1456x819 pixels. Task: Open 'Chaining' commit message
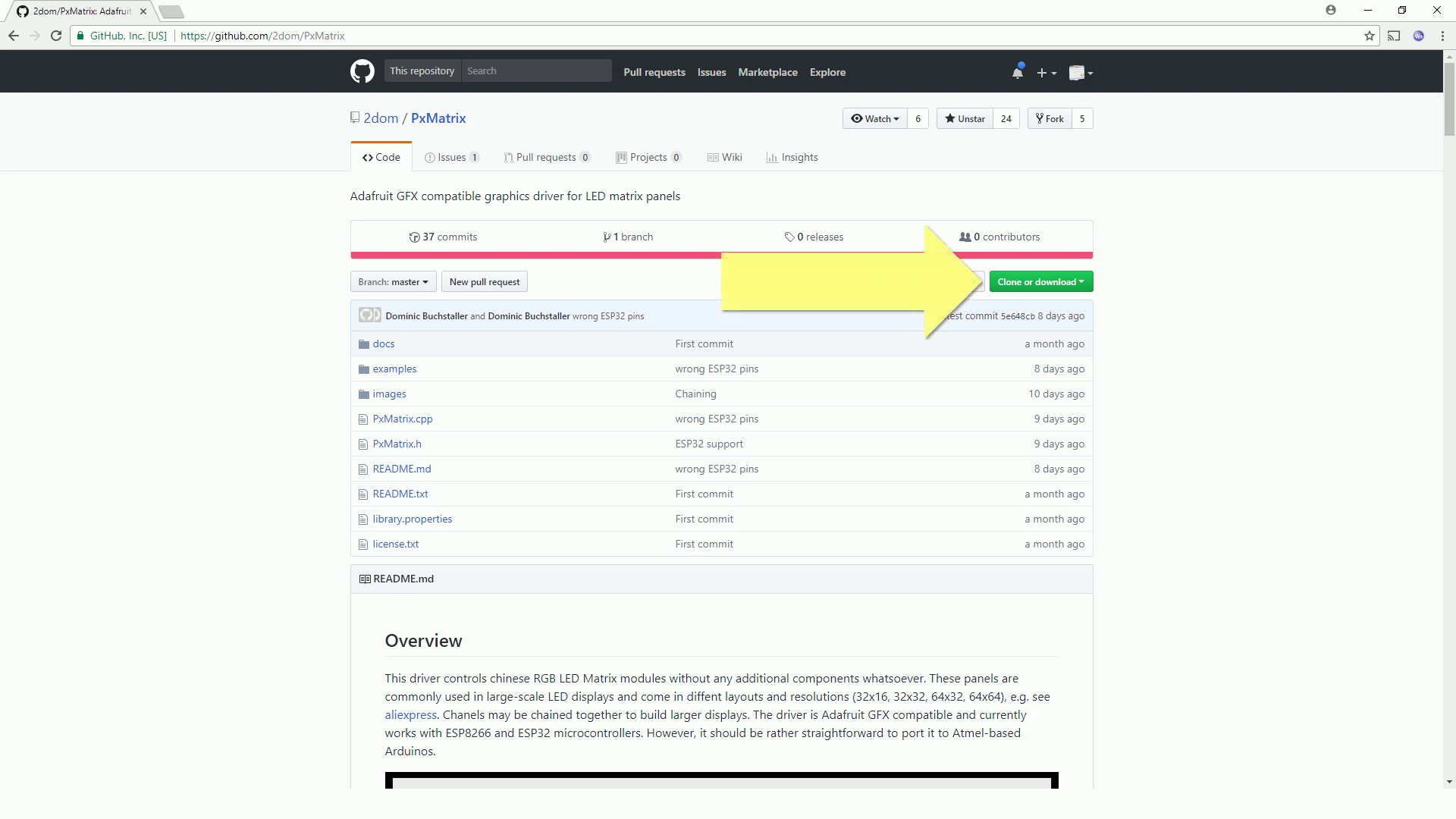tap(695, 394)
